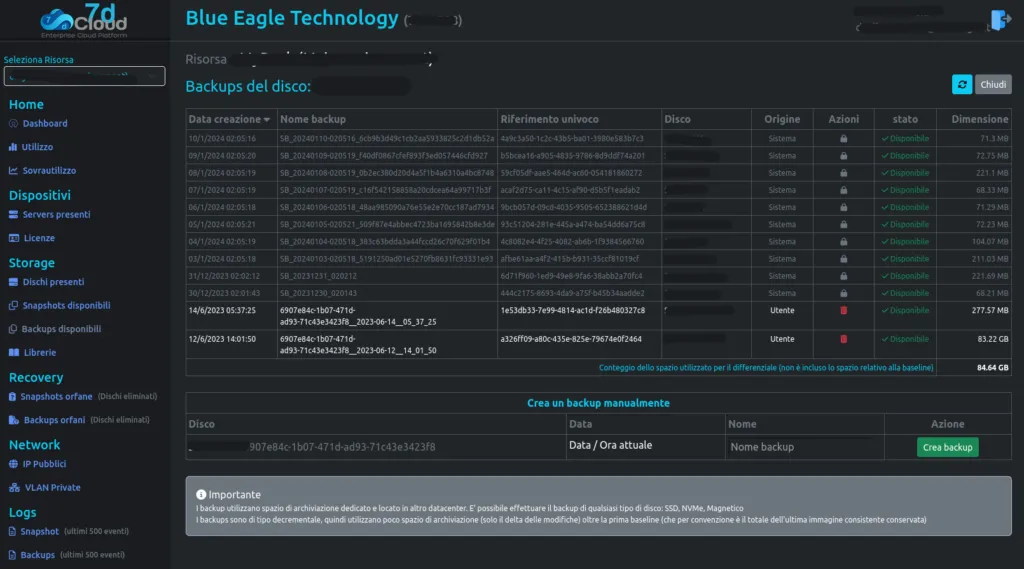Click the Snapshot logs document icon
Screen dimensions: 1024x569
[x=12, y=532]
